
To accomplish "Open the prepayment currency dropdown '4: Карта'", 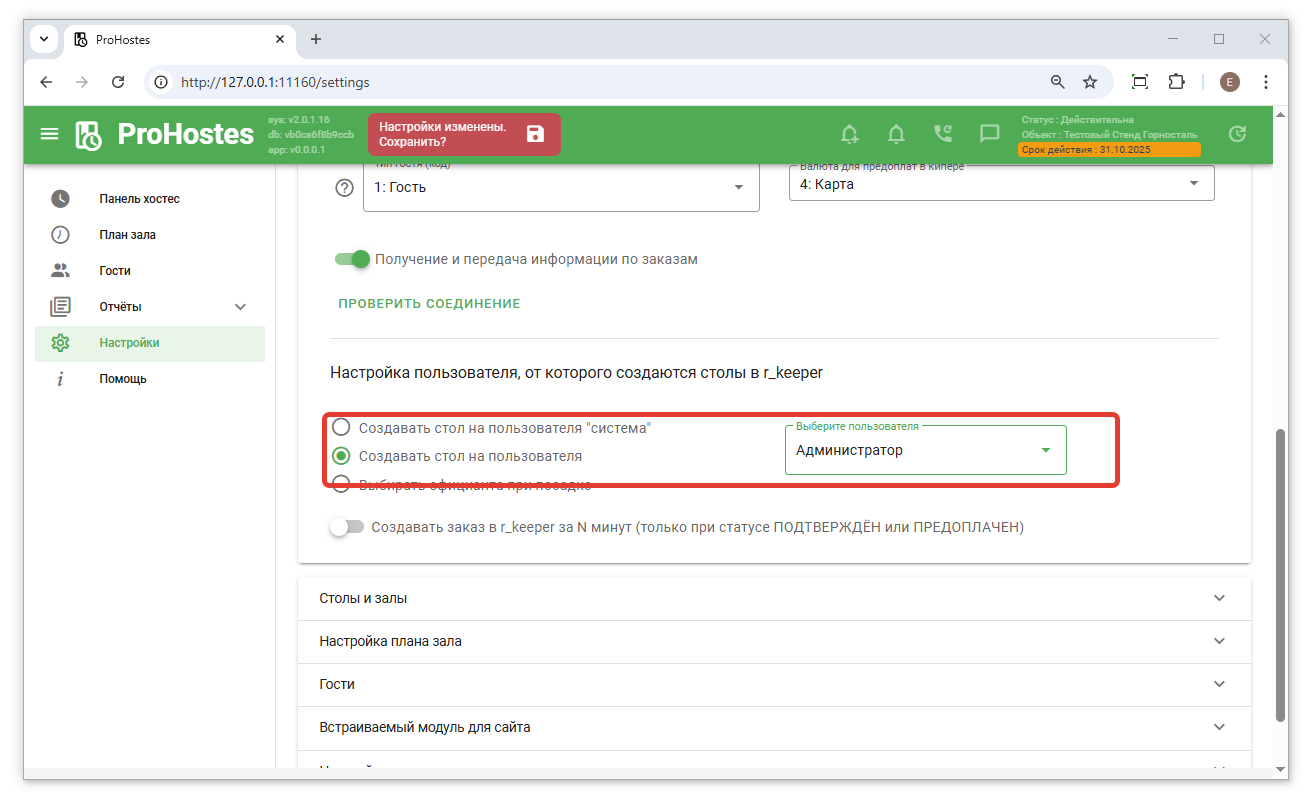I will pos(1001,184).
